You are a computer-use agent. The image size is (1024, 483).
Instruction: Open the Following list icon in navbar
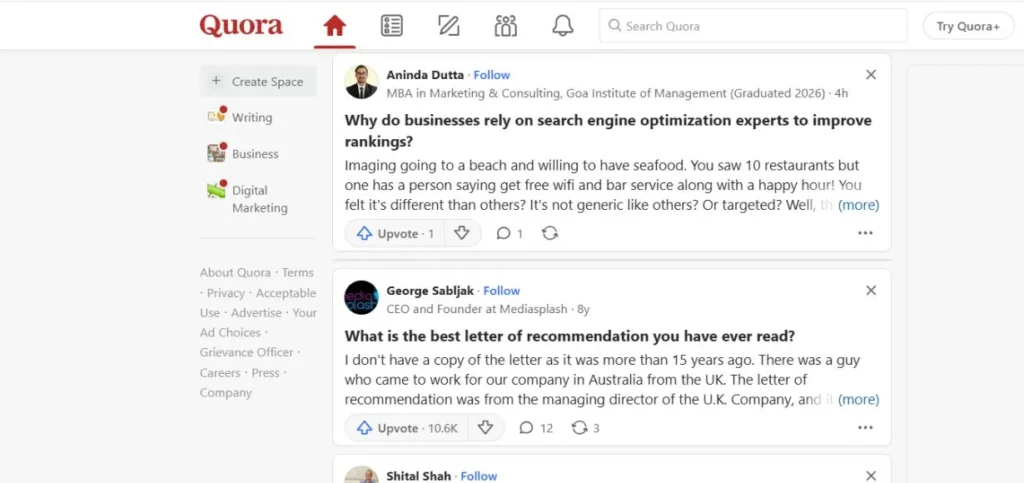tap(392, 26)
